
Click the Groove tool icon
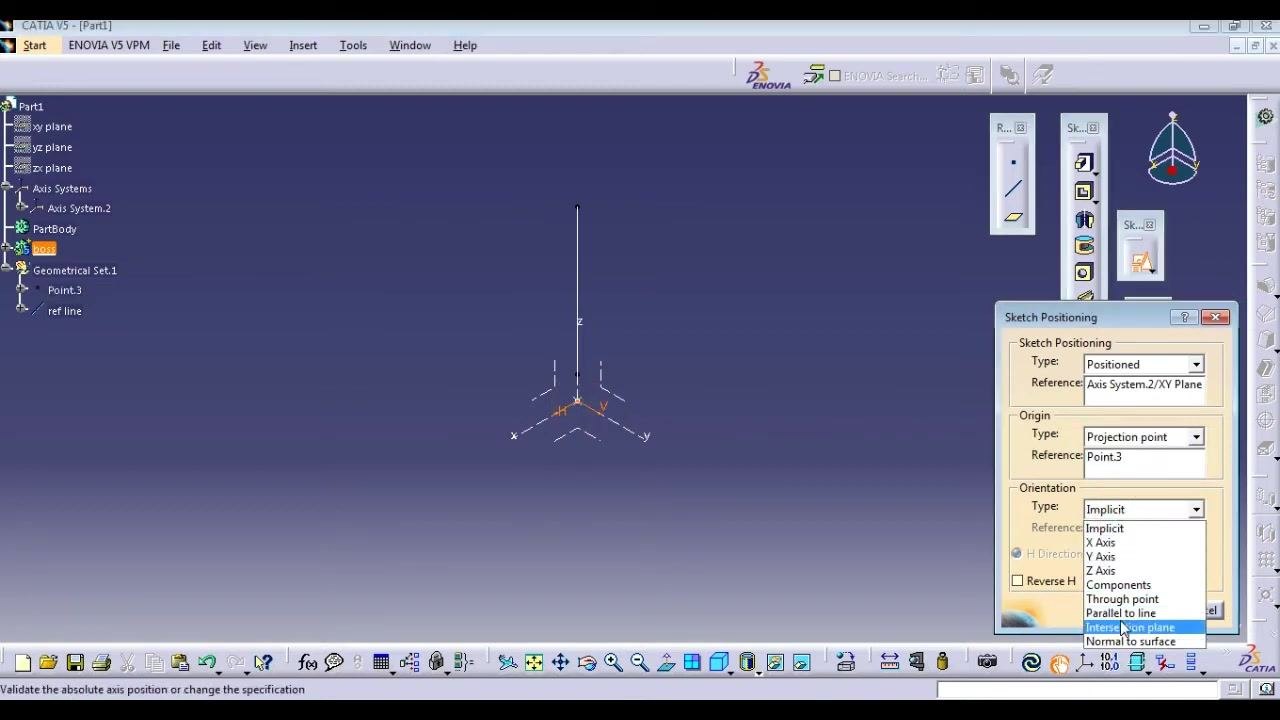pos(1084,246)
